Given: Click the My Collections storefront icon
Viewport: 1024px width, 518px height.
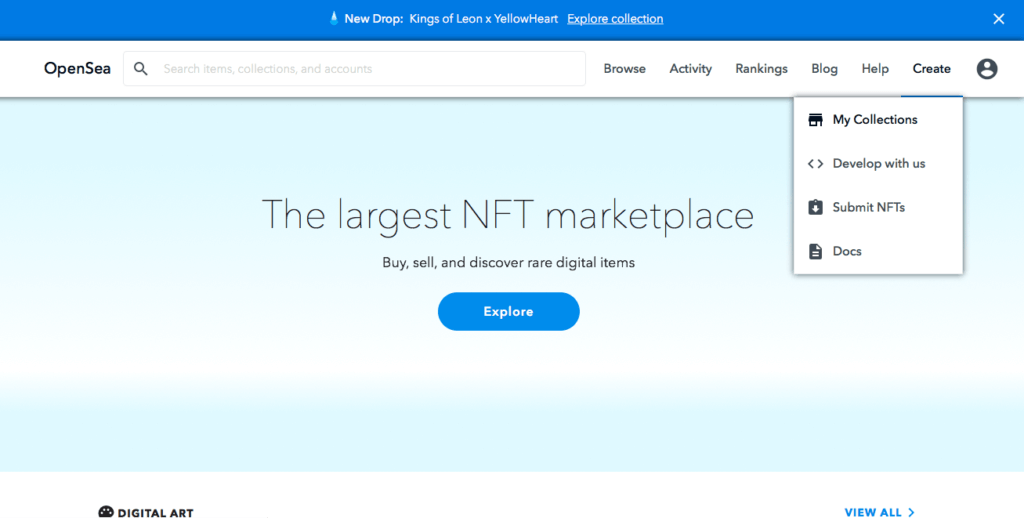Looking at the screenshot, I should tap(815, 120).
